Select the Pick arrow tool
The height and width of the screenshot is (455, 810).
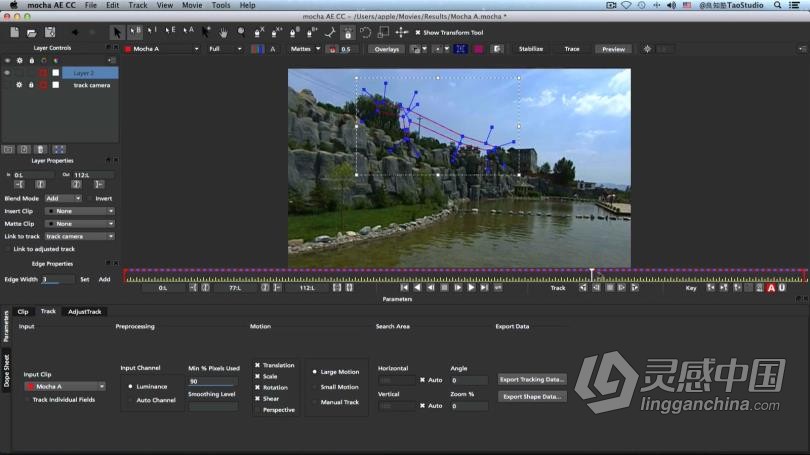(117, 33)
